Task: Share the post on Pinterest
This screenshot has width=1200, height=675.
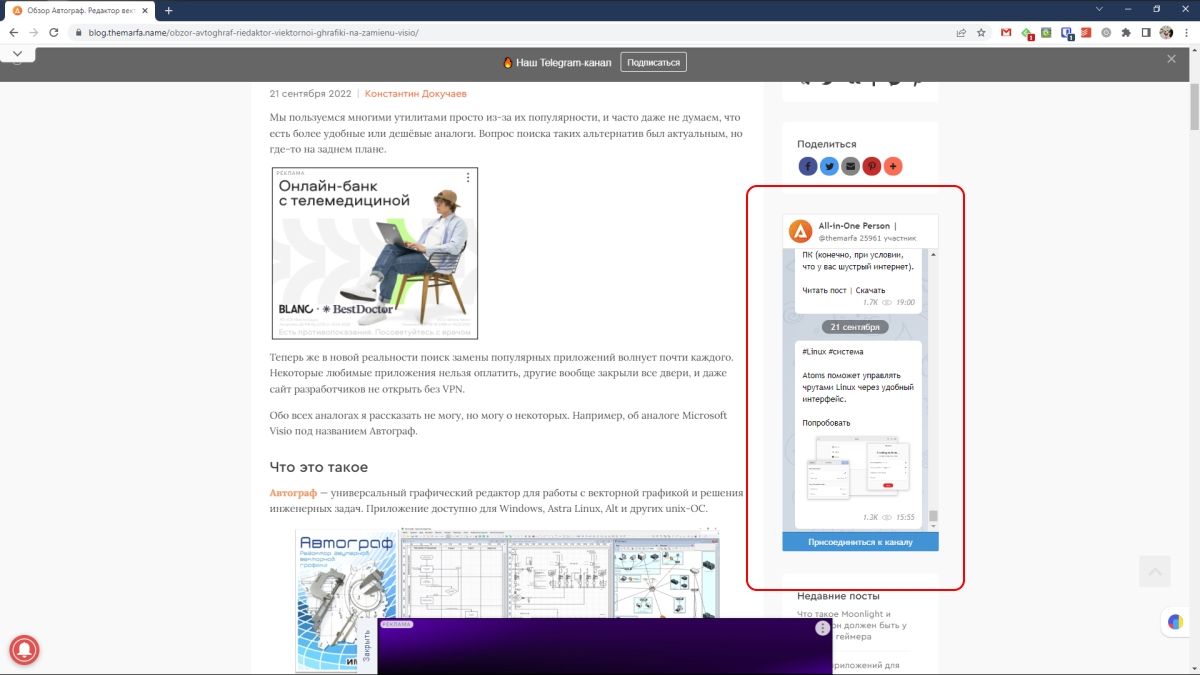Action: pos(872,166)
